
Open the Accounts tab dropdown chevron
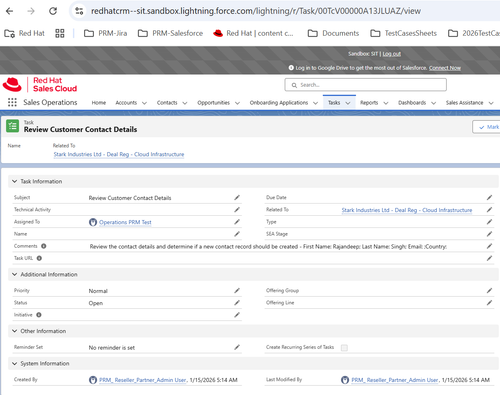point(144,103)
